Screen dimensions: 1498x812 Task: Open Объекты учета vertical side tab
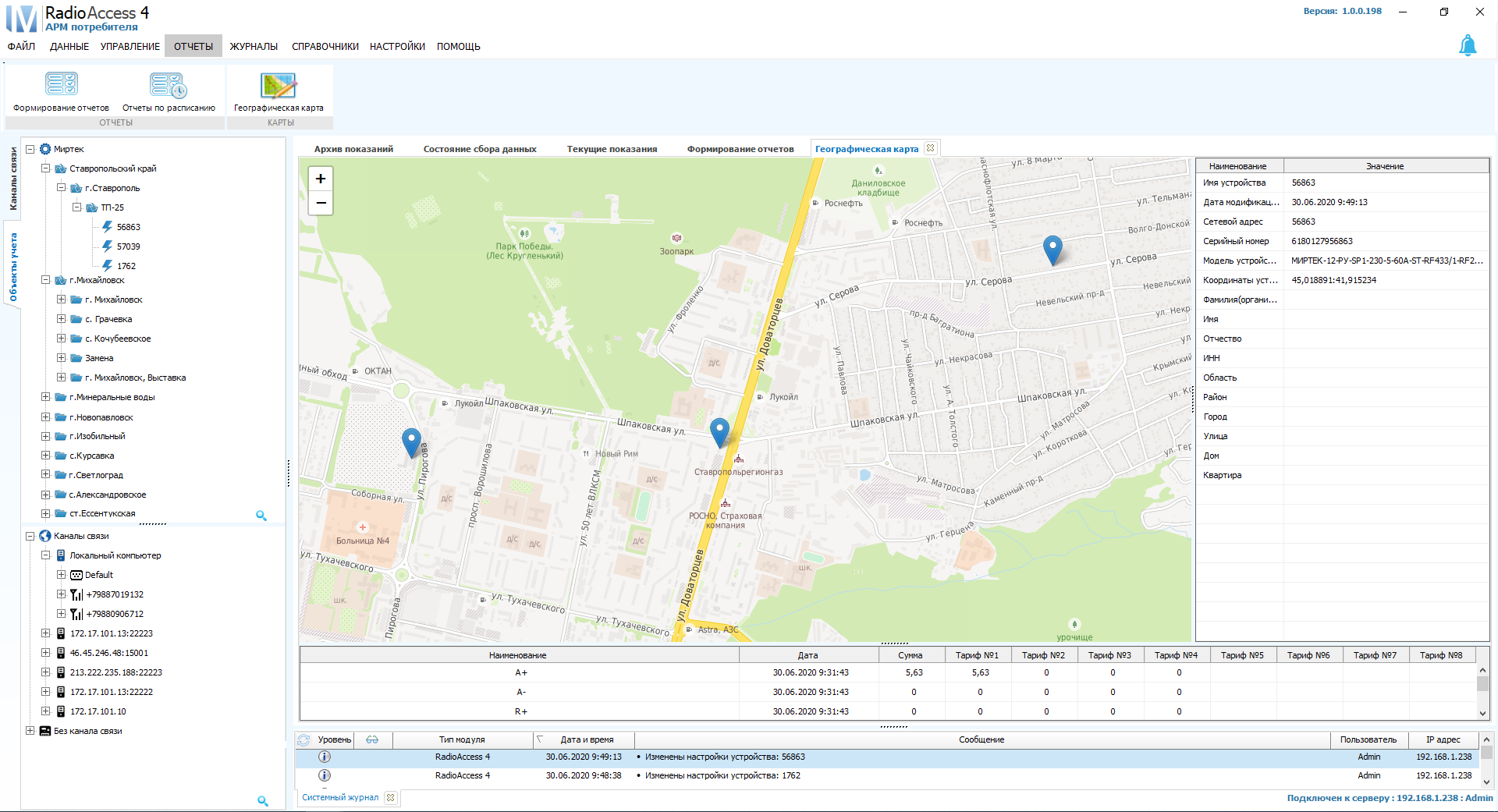tap(13, 267)
